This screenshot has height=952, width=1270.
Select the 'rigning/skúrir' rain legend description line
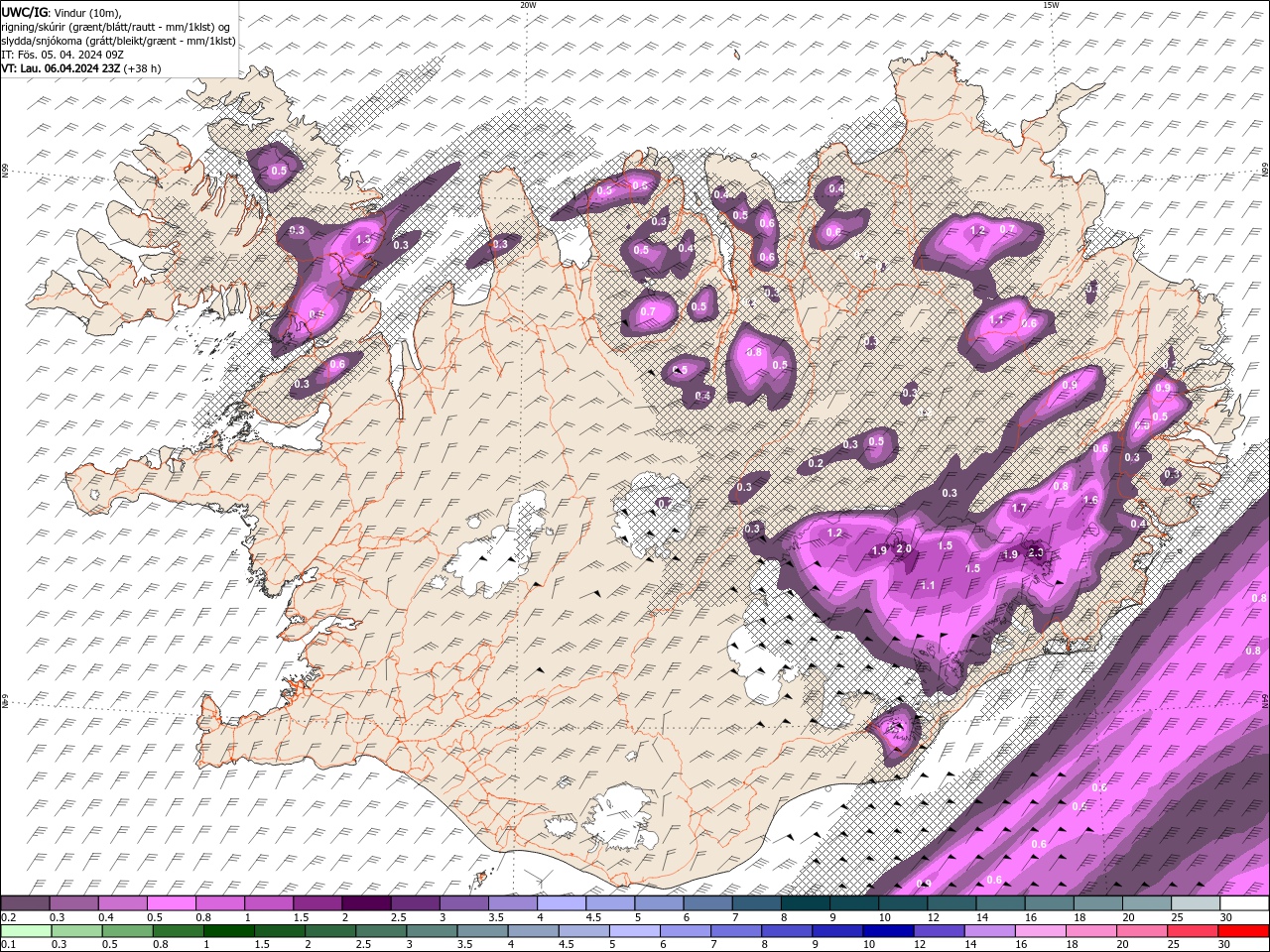tap(117, 26)
